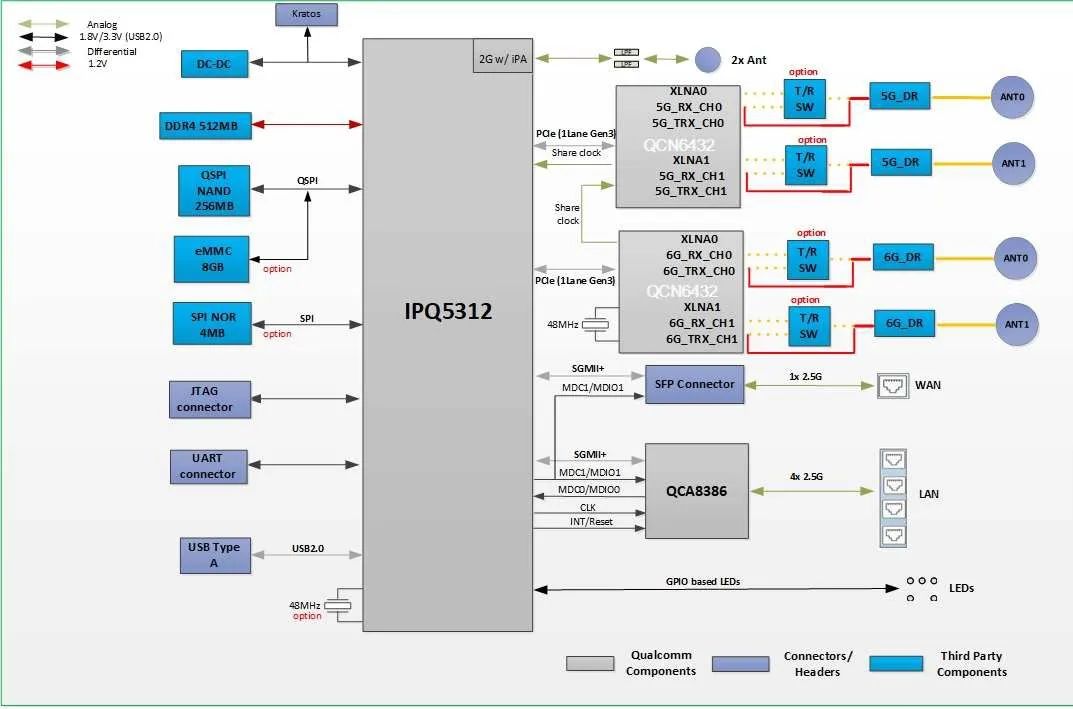Image resolution: width=1073 pixels, height=709 pixels.
Task: Click the ANT1 circle connected to 6G_DR
Action: (1016, 324)
